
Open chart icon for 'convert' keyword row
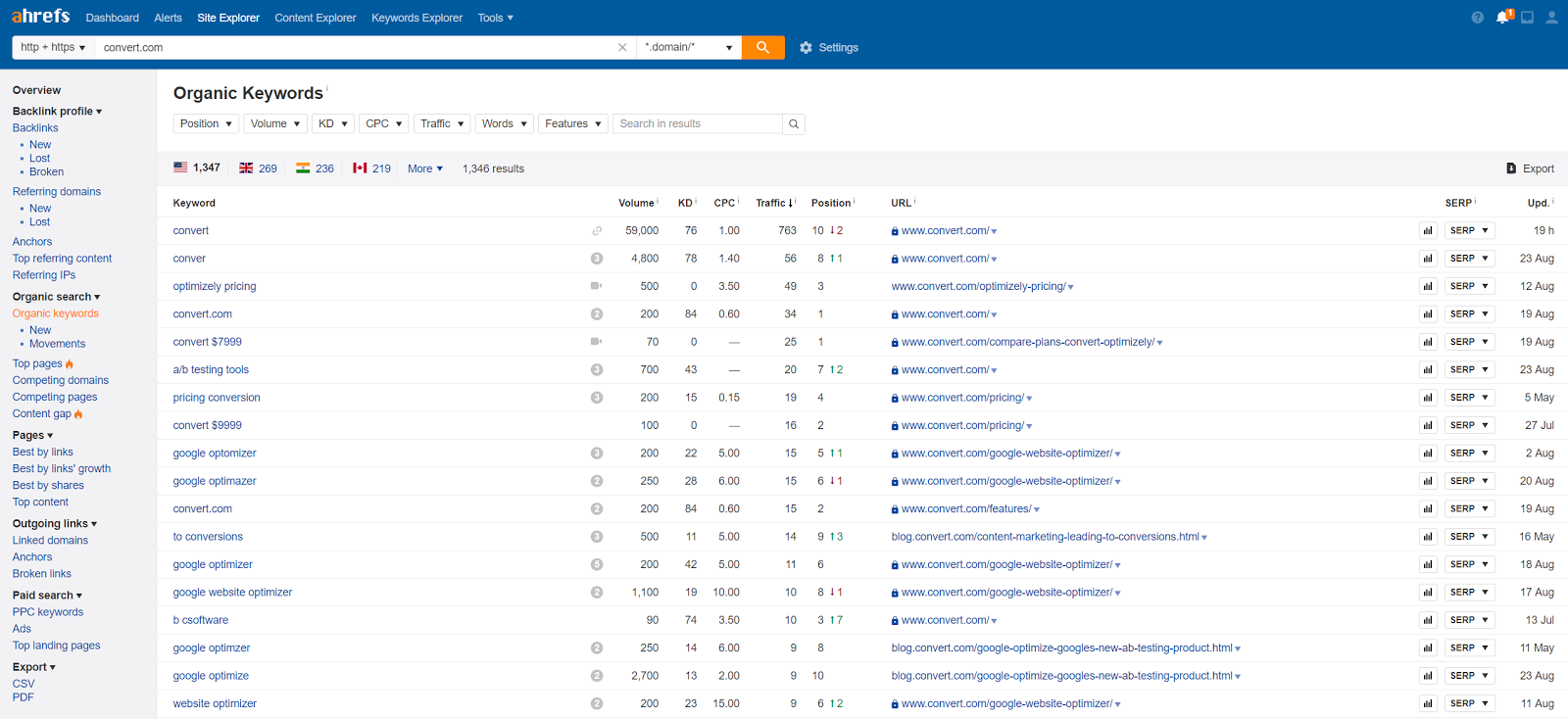tap(1428, 230)
